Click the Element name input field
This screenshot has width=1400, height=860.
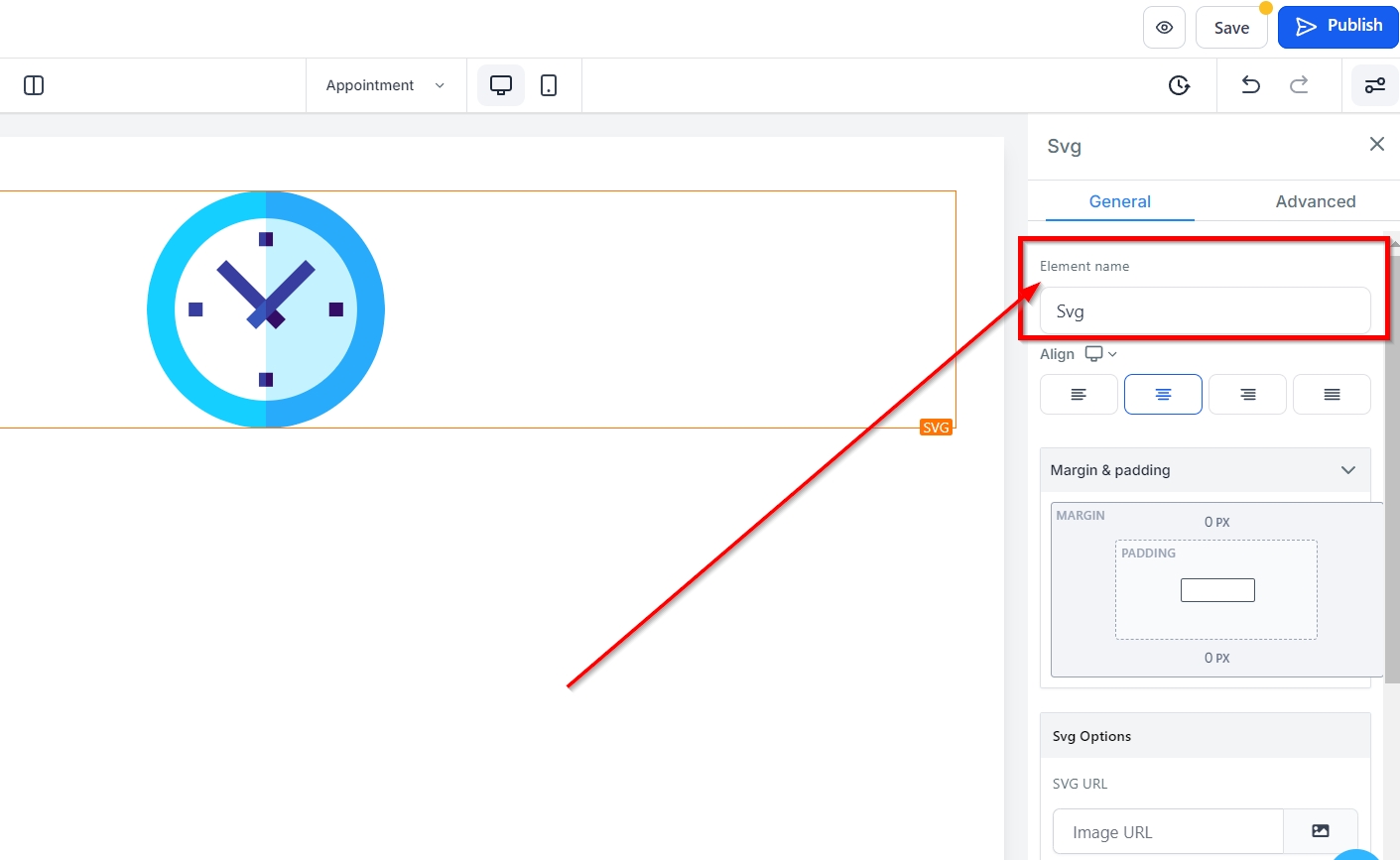pyautogui.click(x=1205, y=311)
